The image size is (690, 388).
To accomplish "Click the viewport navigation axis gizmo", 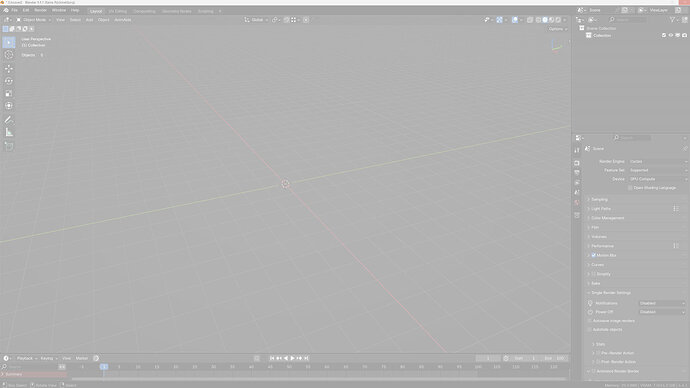I will coord(556,47).
